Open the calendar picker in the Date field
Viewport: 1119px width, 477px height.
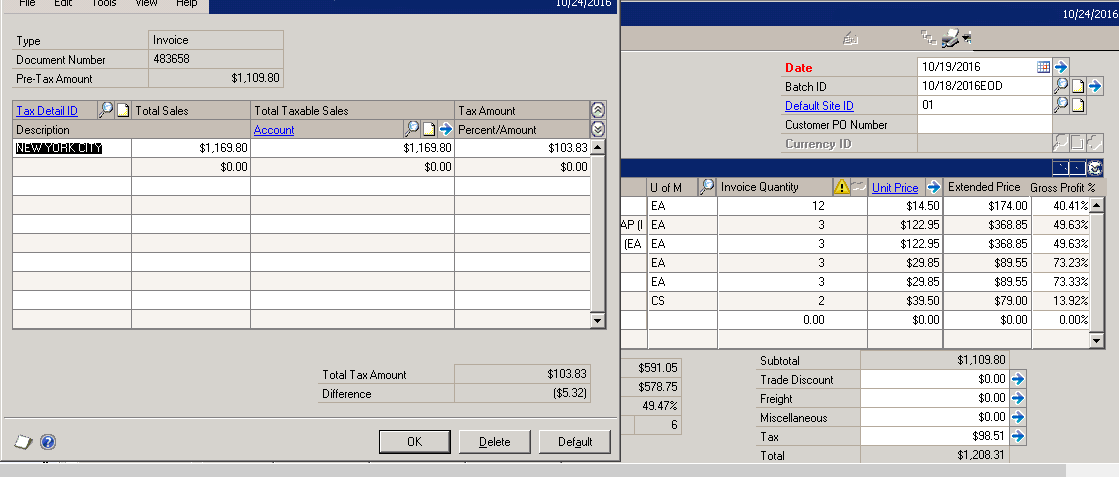click(1043, 67)
